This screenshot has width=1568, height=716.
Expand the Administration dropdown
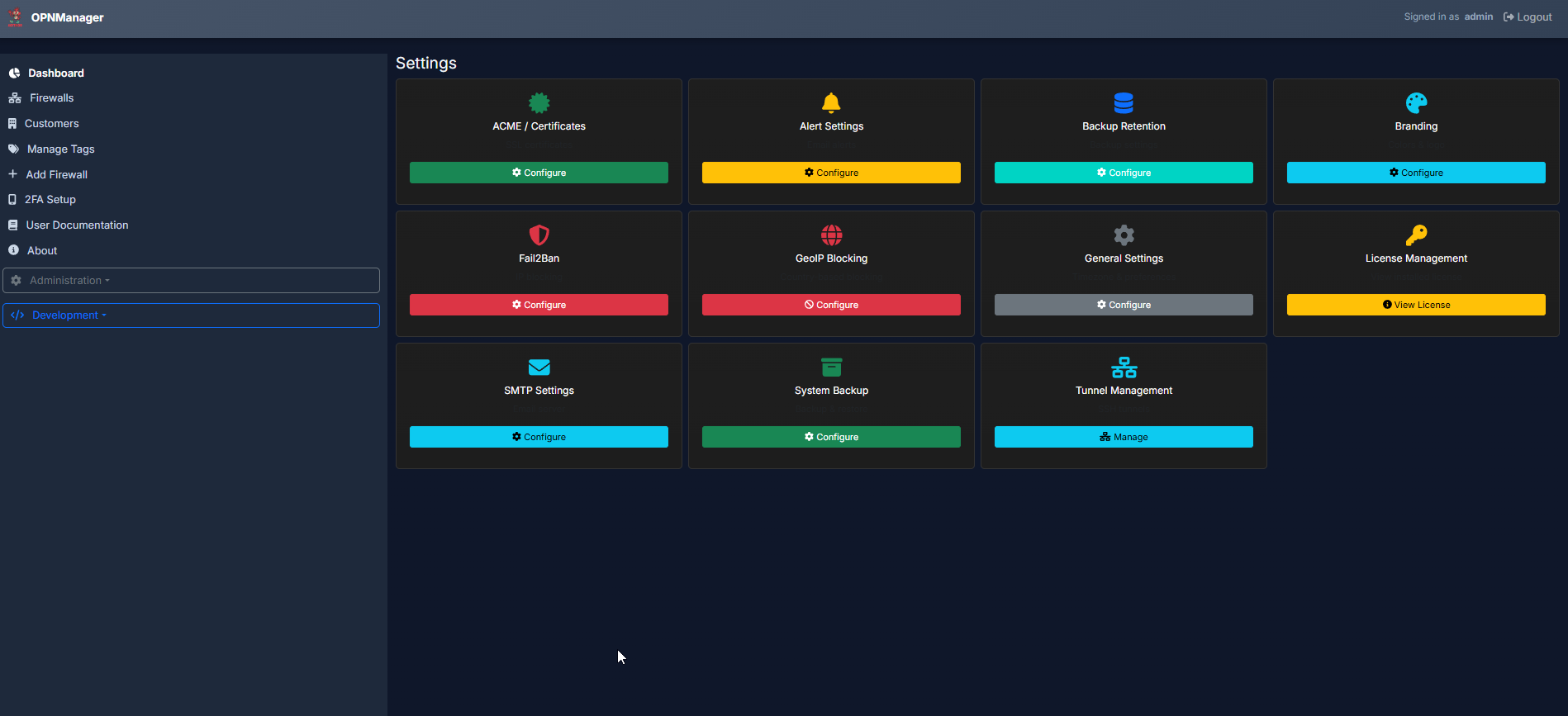click(x=191, y=281)
